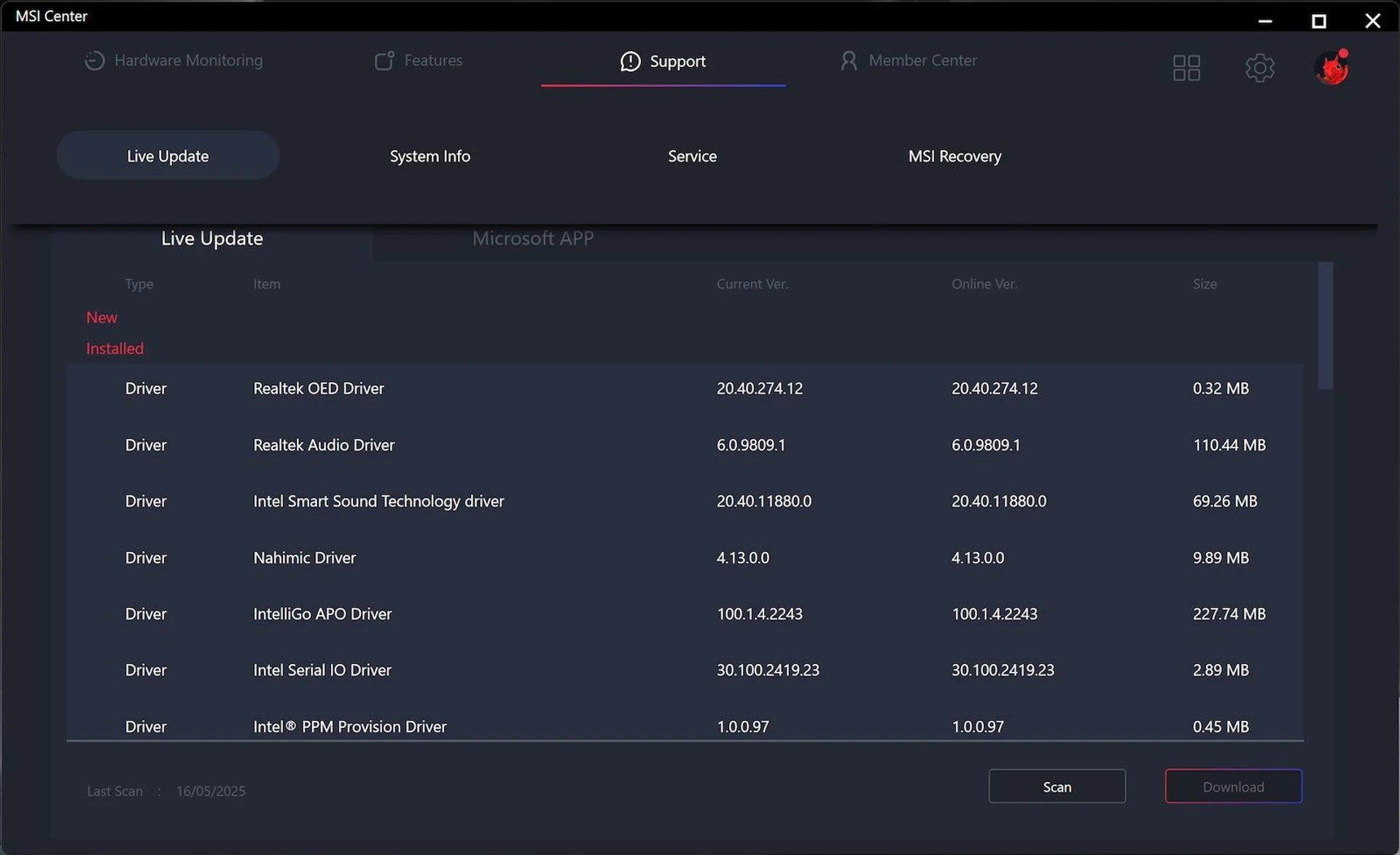1400x855 pixels.
Task: Click the Type column header
Action: (x=139, y=284)
